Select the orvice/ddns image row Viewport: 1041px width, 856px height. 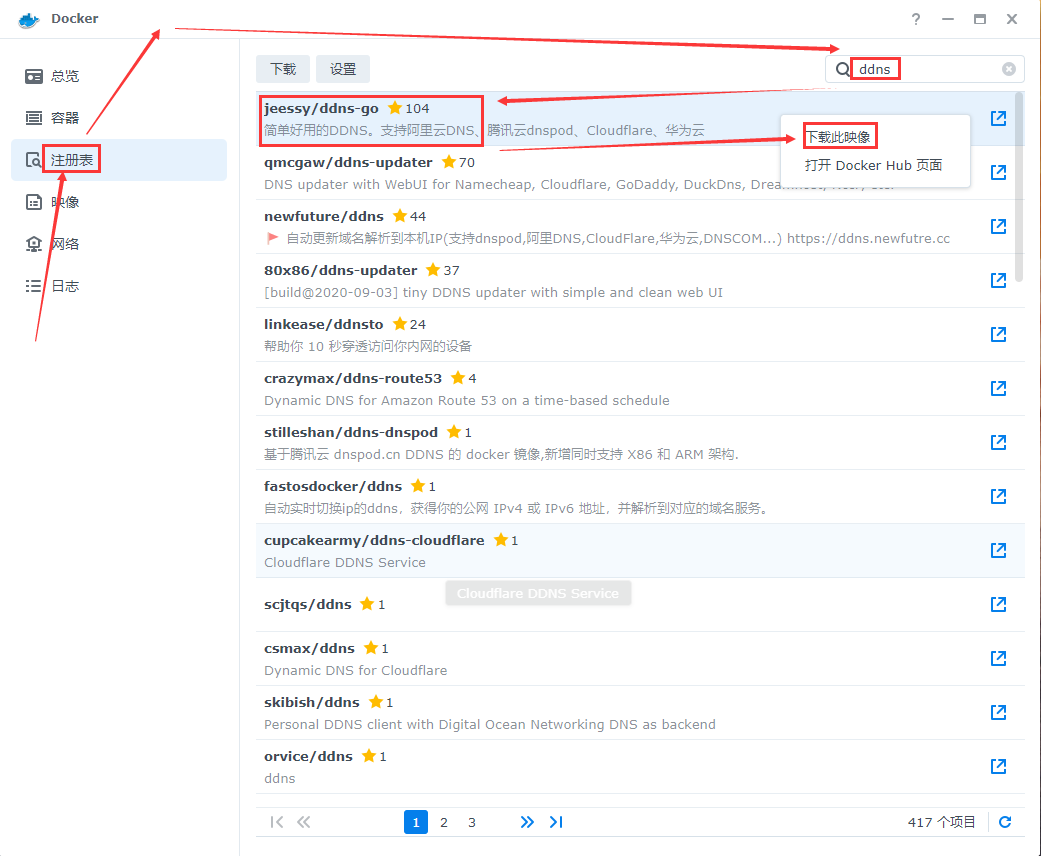point(640,767)
